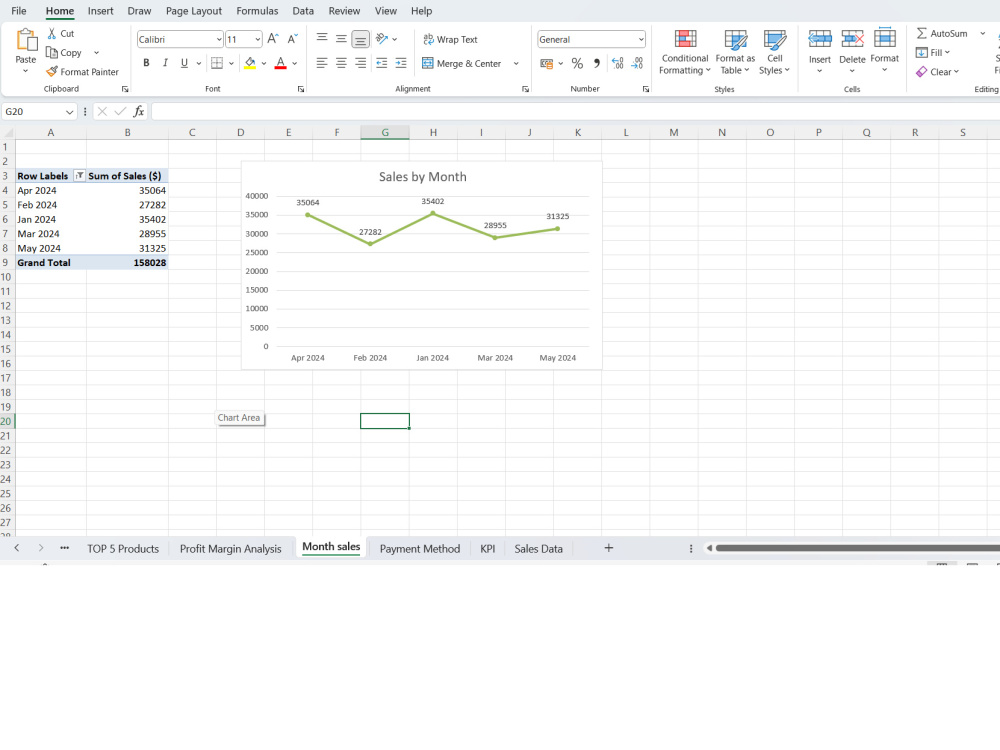The image size is (1000, 750).
Task: Apply the yellow fill color bucket
Action: pos(250,63)
